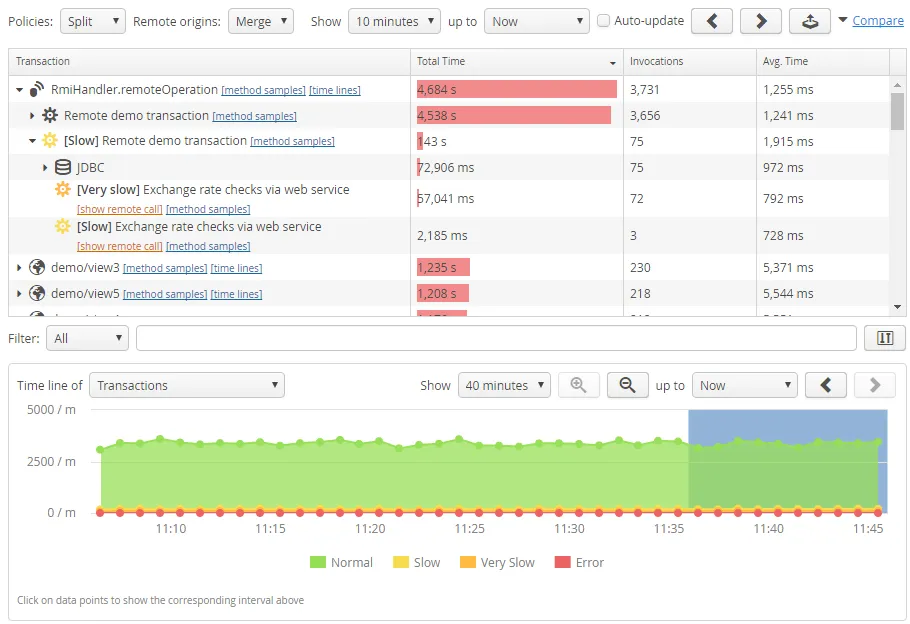Open the Filter dropdown showing All
This screenshot has height=624, width=910.
tap(86, 338)
